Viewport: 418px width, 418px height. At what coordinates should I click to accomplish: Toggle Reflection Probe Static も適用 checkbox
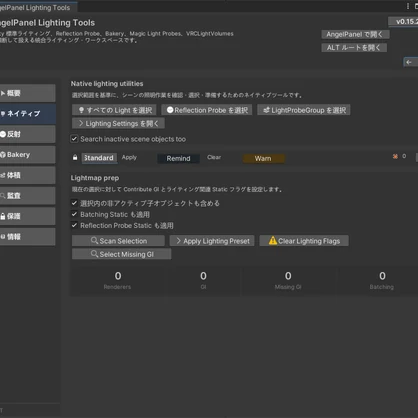(74, 225)
